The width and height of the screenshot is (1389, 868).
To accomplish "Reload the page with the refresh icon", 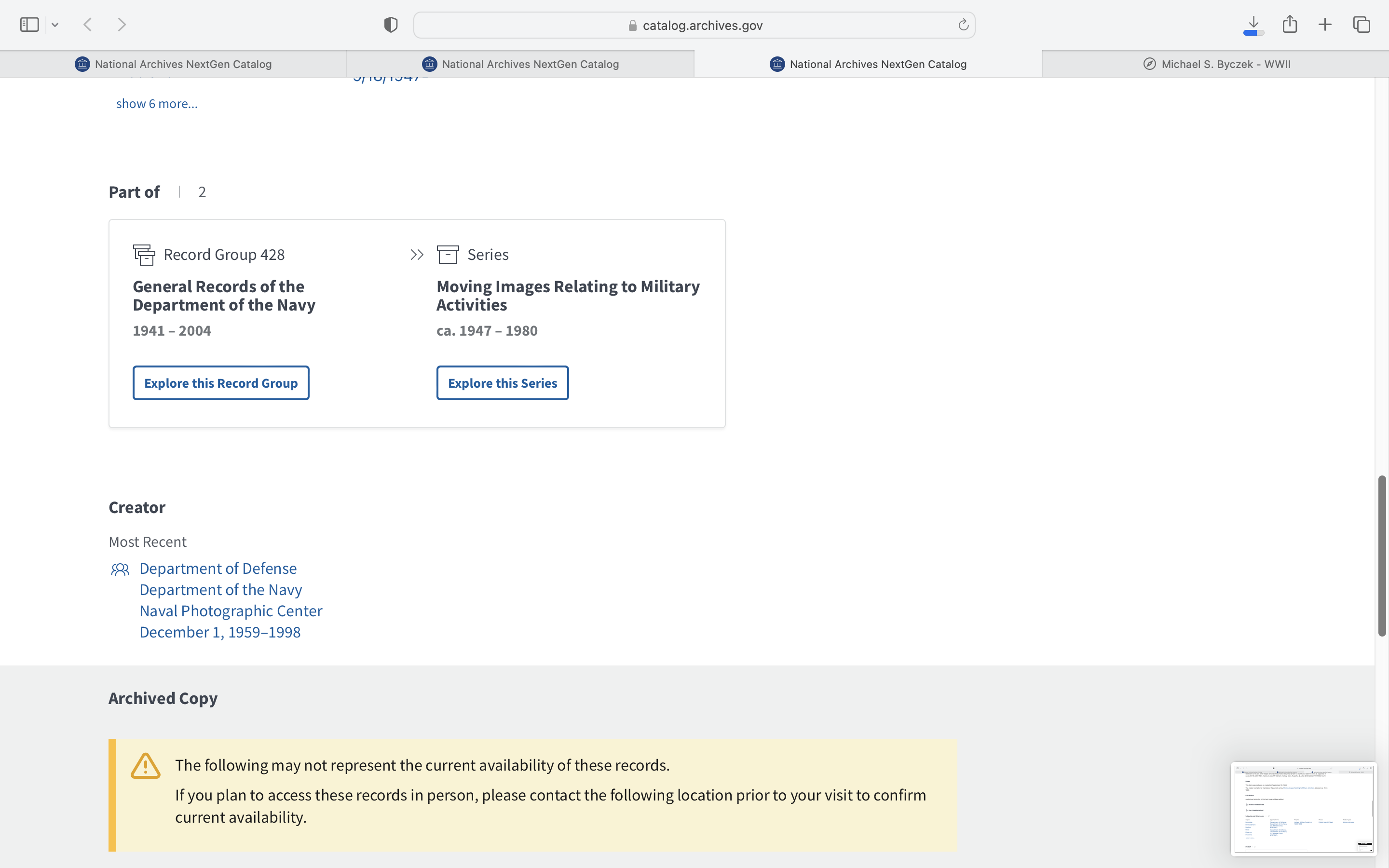I will (x=963, y=25).
